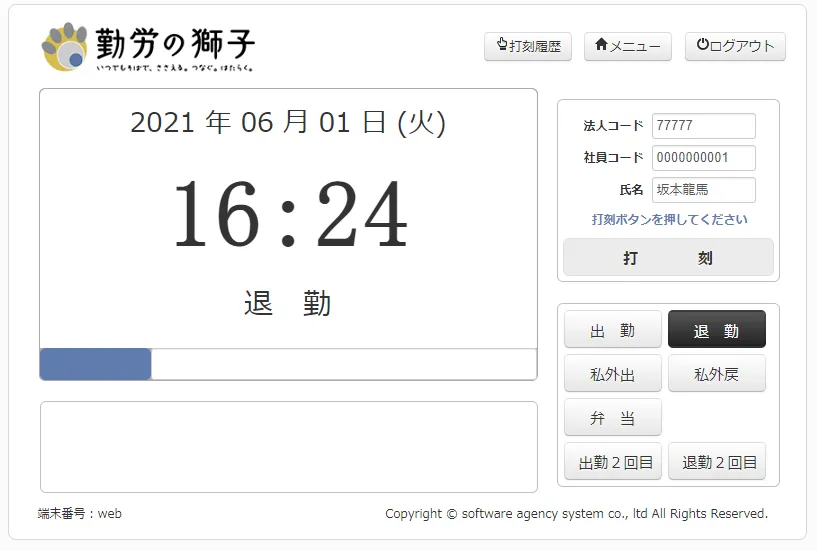Click the 法人コード input field
The height and width of the screenshot is (551, 817).
click(703, 126)
